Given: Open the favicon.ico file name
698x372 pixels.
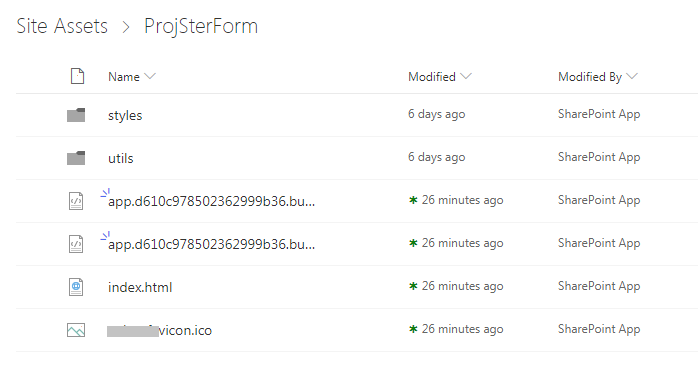Looking at the screenshot, I should pyautogui.click(x=159, y=331).
